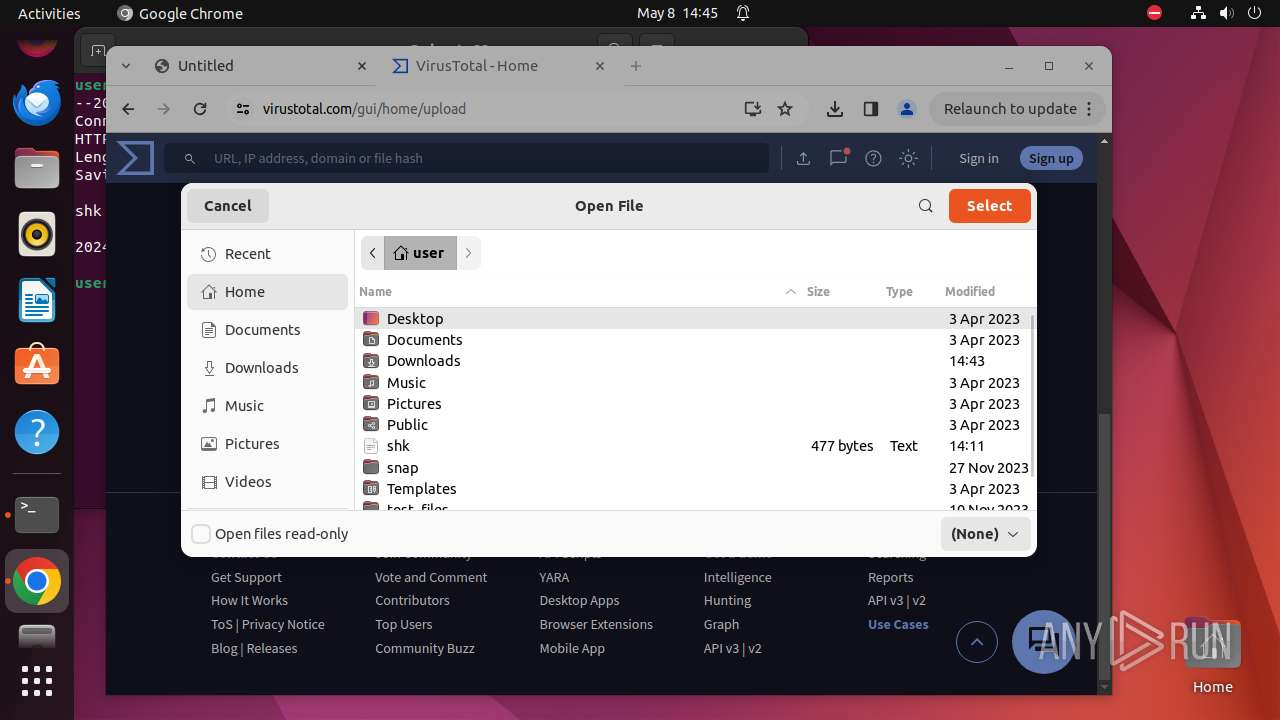Image resolution: width=1280 pixels, height=720 pixels.
Task: Click the user home path button
Action: click(x=420, y=253)
